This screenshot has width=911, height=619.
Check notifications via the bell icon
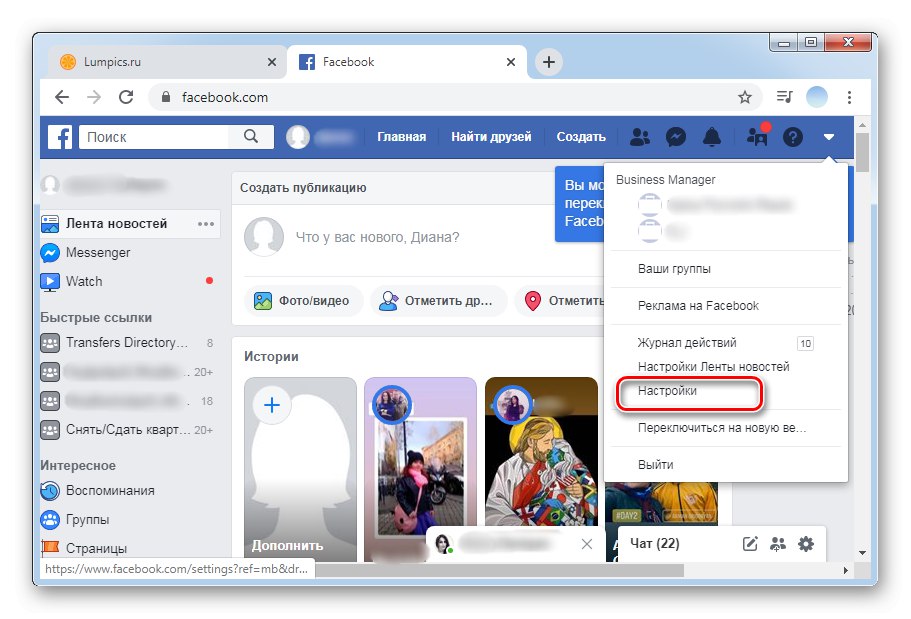pyautogui.click(x=712, y=136)
